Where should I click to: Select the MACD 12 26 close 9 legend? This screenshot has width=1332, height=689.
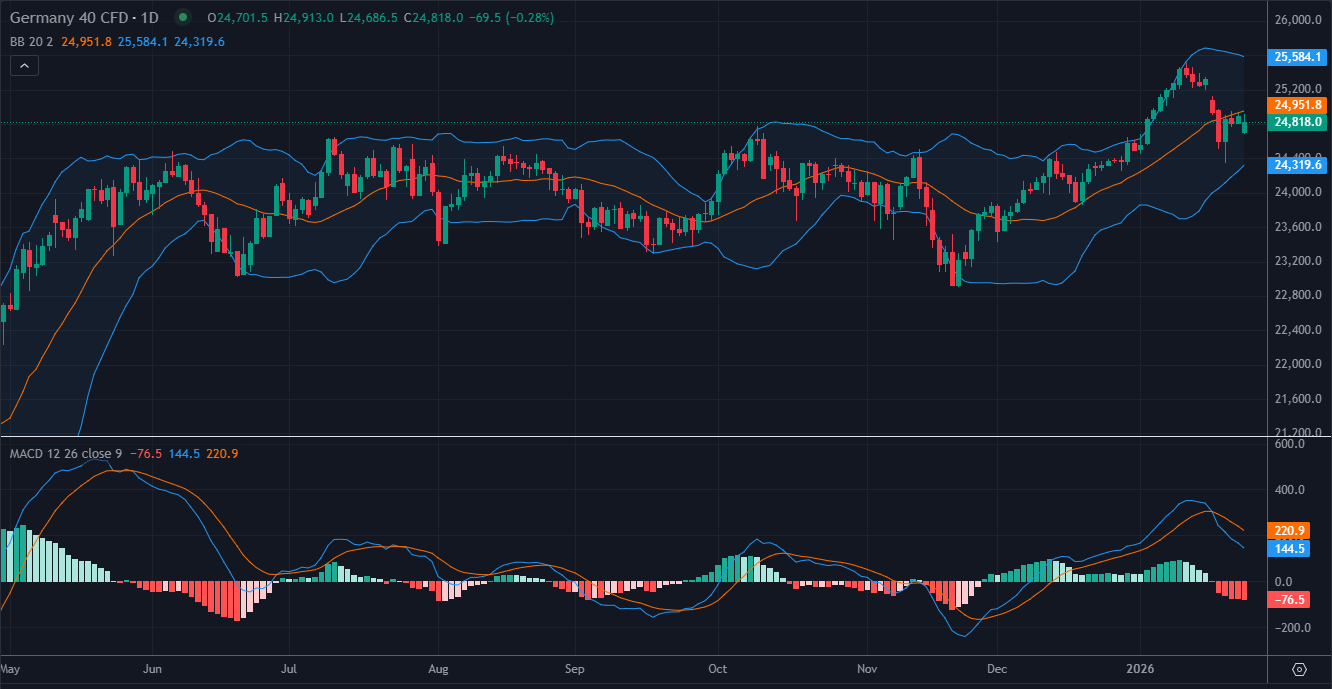(x=63, y=453)
